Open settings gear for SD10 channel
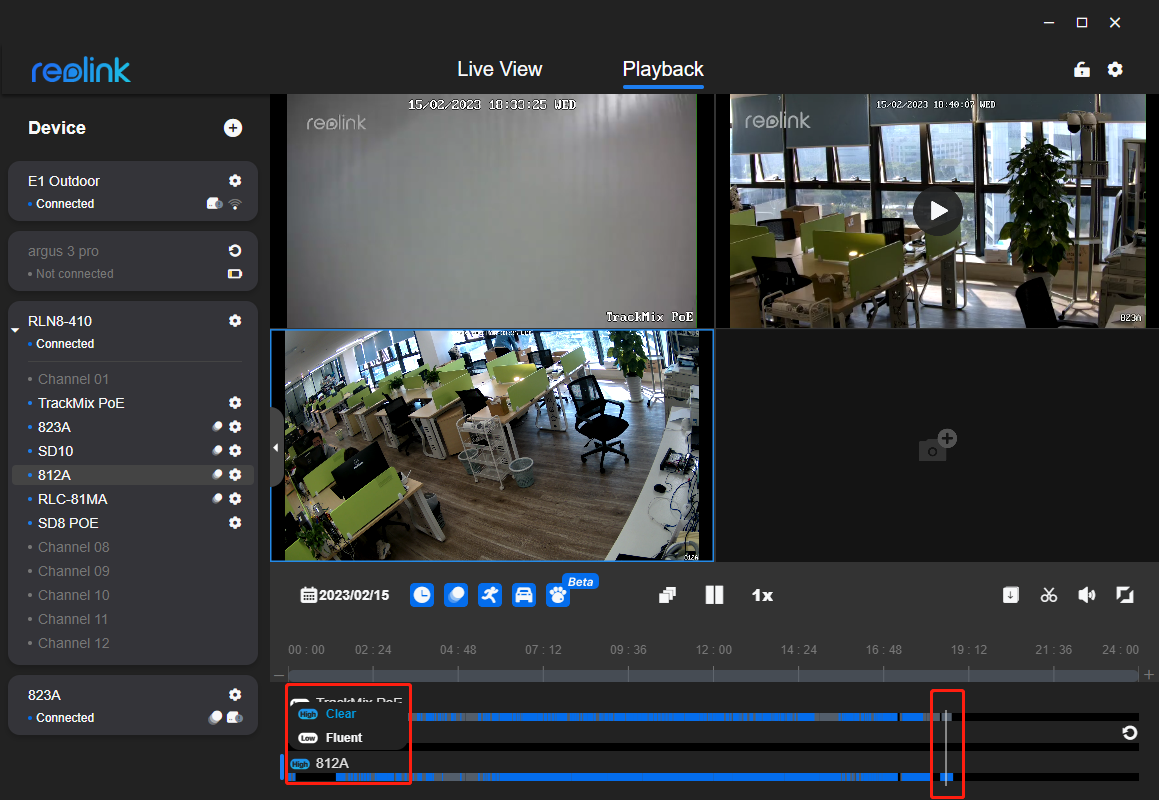 point(235,451)
